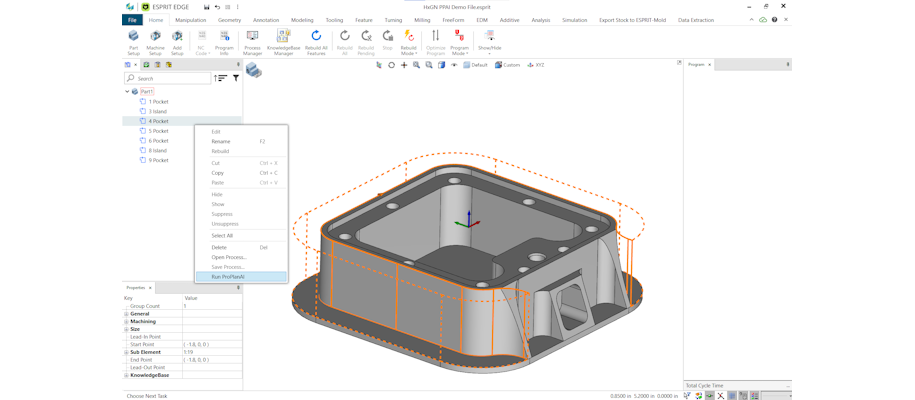Collapse the Part1 tree node
Viewport: 915px width, 400px height.
(127, 92)
